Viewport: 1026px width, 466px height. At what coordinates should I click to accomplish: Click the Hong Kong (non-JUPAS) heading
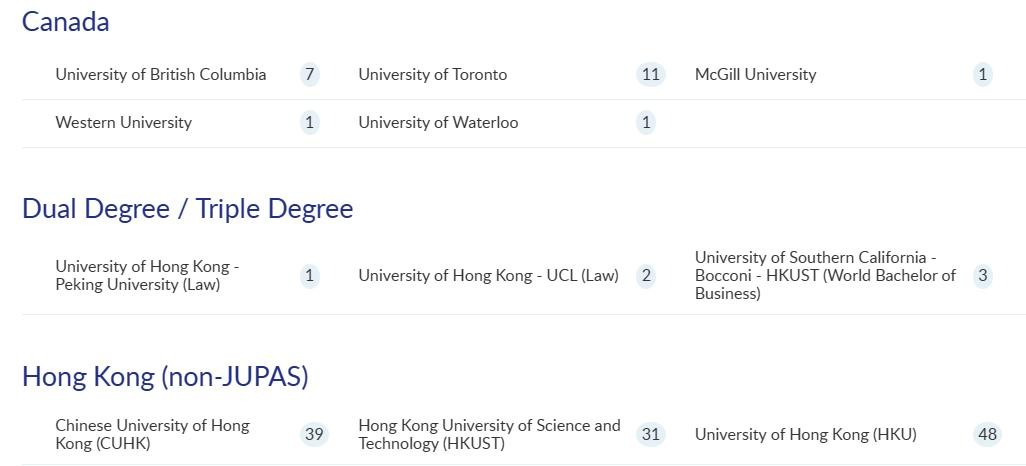pos(165,376)
